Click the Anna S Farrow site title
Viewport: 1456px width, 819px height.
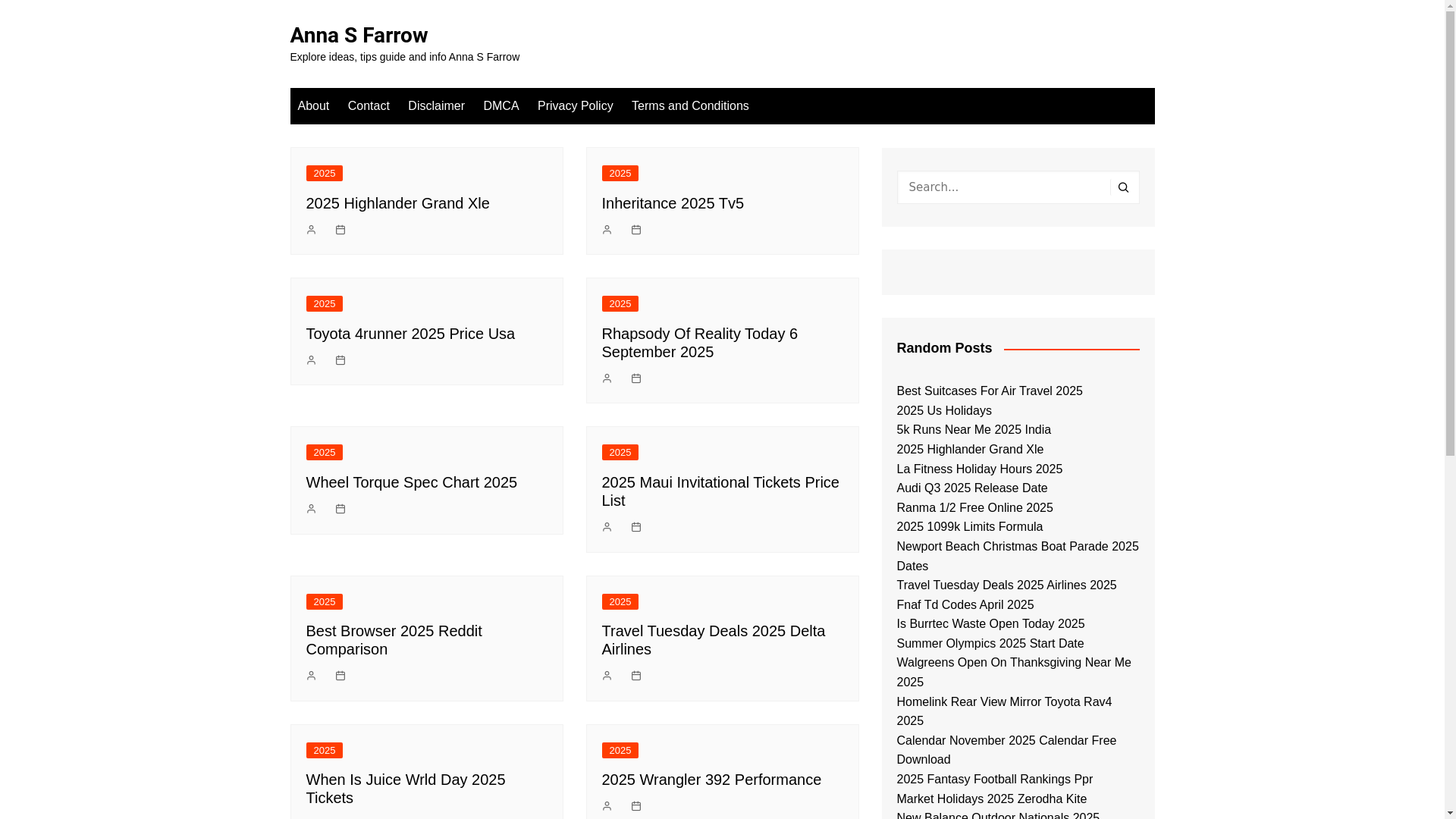tap(359, 35)
